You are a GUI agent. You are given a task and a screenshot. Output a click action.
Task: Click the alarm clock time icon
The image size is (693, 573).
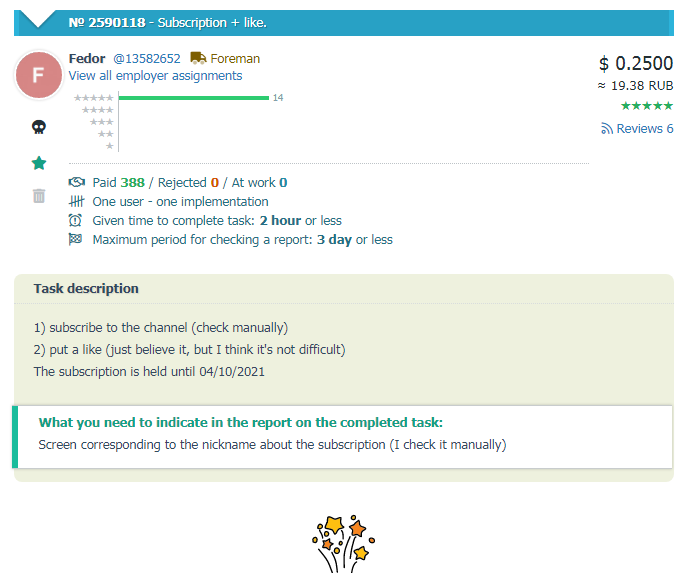[75, 220]
